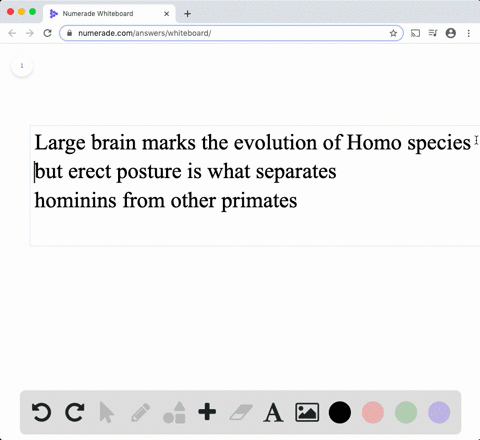Reload the Numerade page

coord(47,33)
